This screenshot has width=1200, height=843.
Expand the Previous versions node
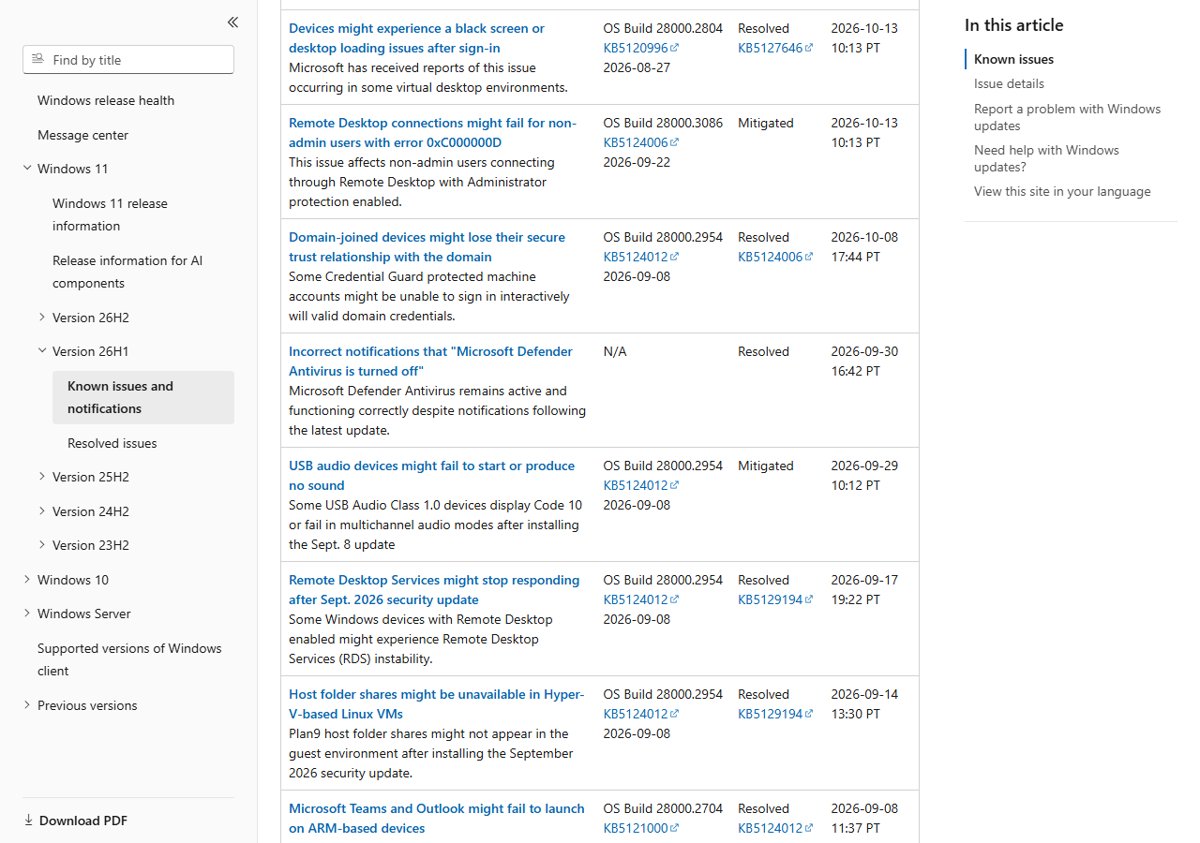27,705
